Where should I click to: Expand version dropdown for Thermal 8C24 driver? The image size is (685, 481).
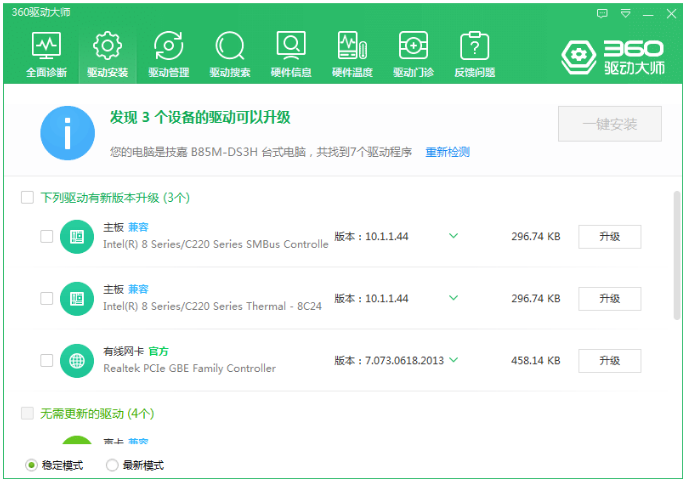(x=453, y=298)
